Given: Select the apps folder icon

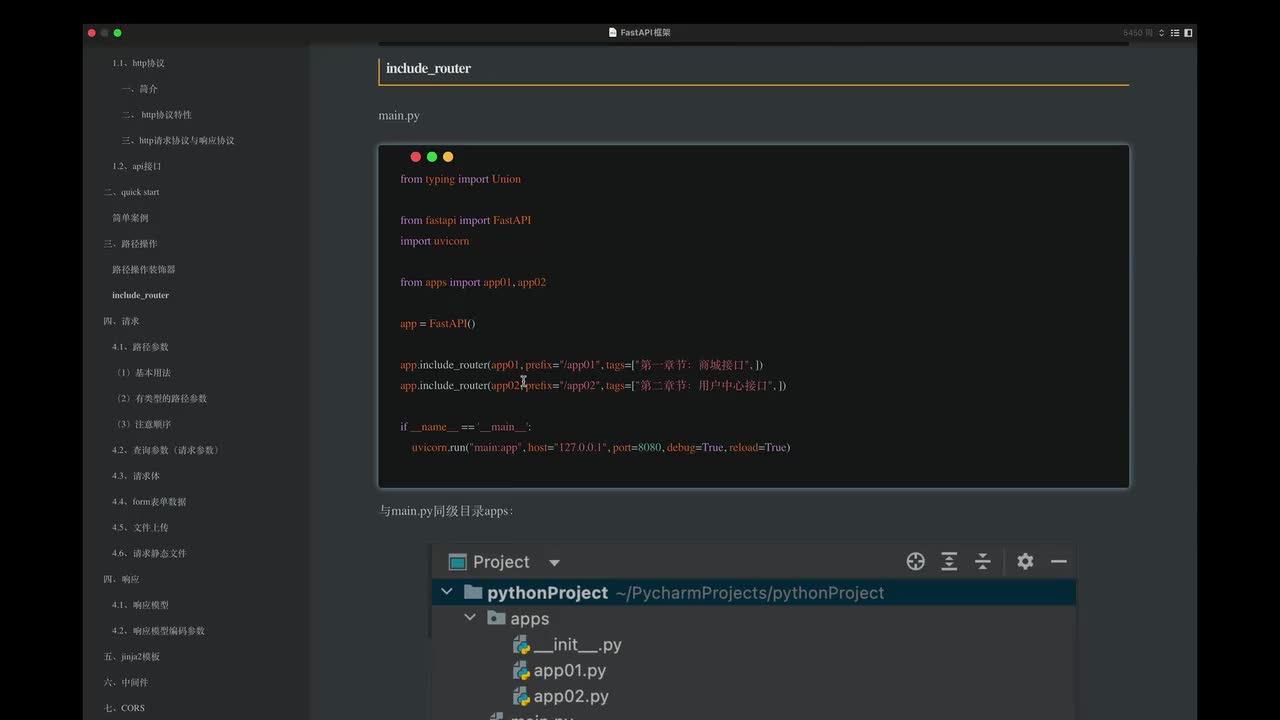Looking at the screenshot, I should tap(496, 618).
